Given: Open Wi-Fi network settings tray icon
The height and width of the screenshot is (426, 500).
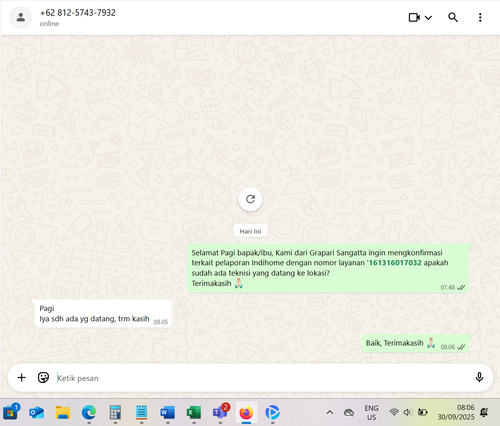Looking at the screenshot, I should pyautogui.click(x=394, y=412).
